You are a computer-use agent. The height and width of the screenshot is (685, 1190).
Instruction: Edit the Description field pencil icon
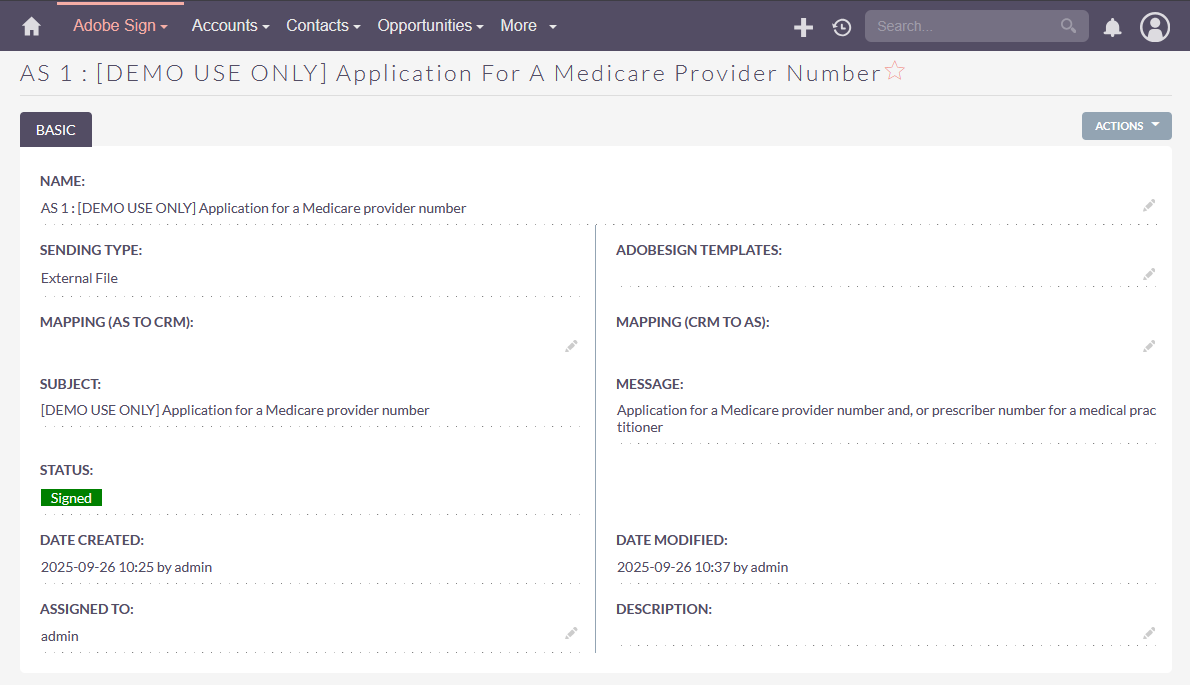point(1149,633)
